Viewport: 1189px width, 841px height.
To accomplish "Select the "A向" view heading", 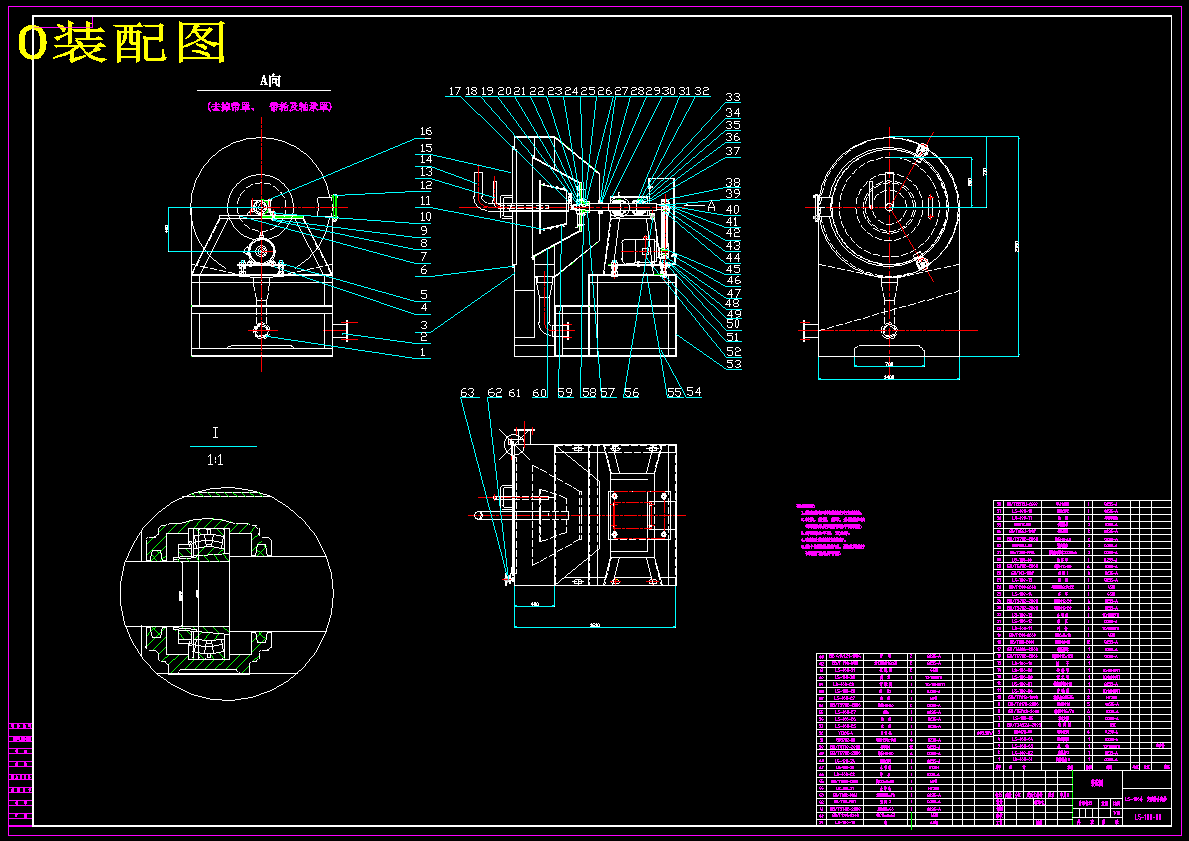I will 270,80.
